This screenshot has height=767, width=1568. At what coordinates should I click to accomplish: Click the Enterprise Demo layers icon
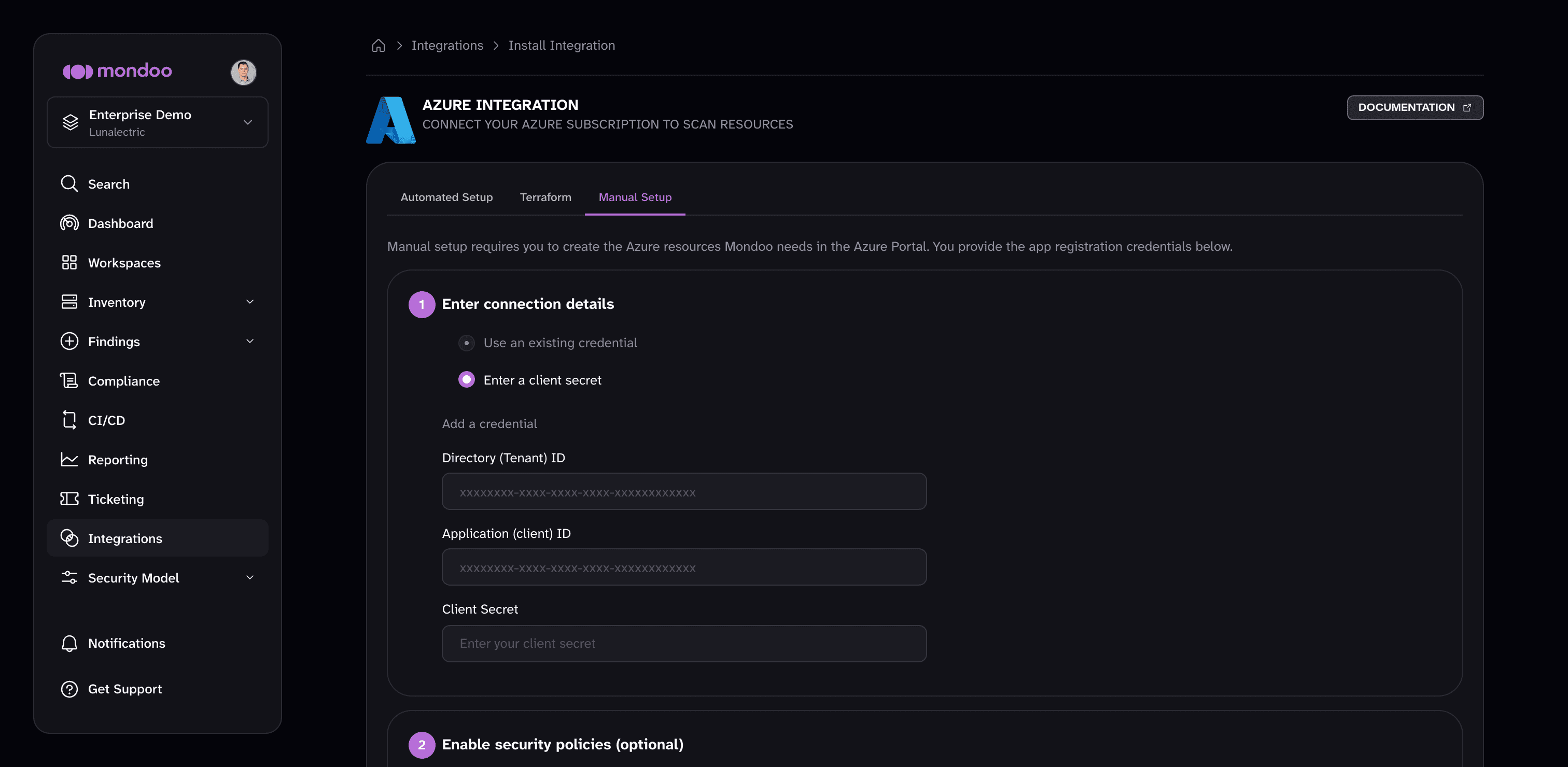[71, 122]
